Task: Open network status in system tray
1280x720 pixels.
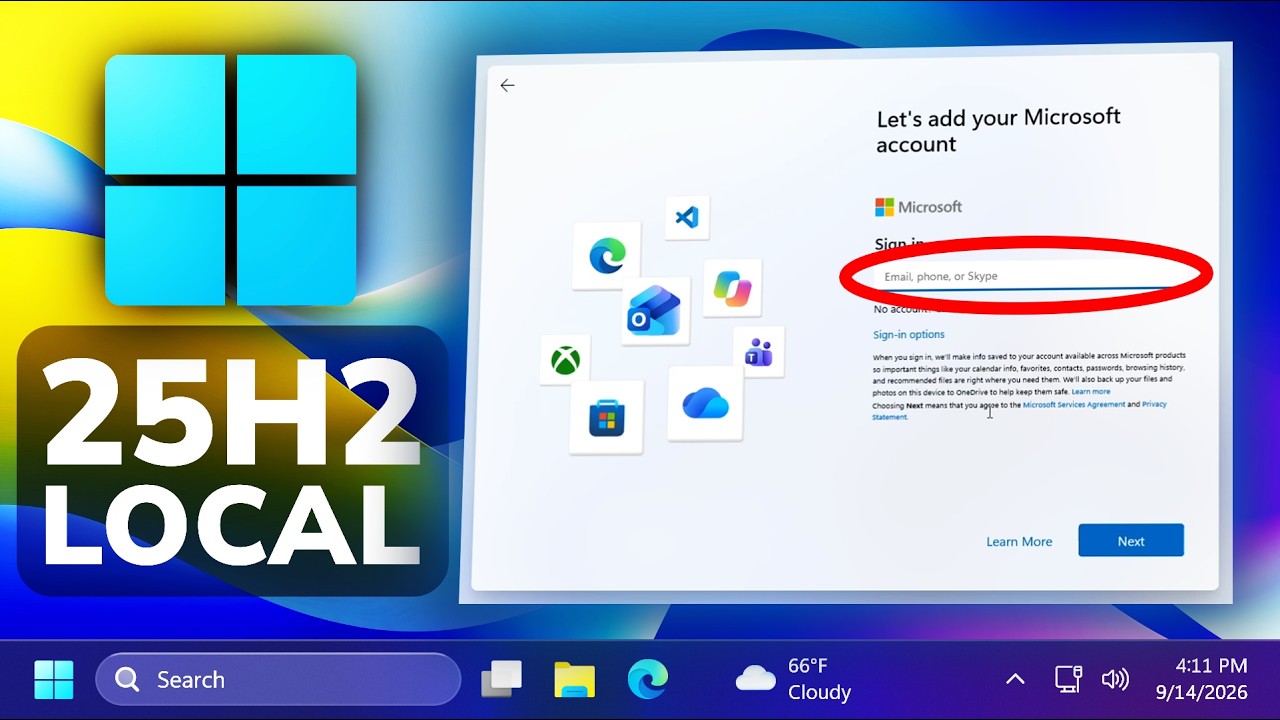Action: pos(1068,680)
